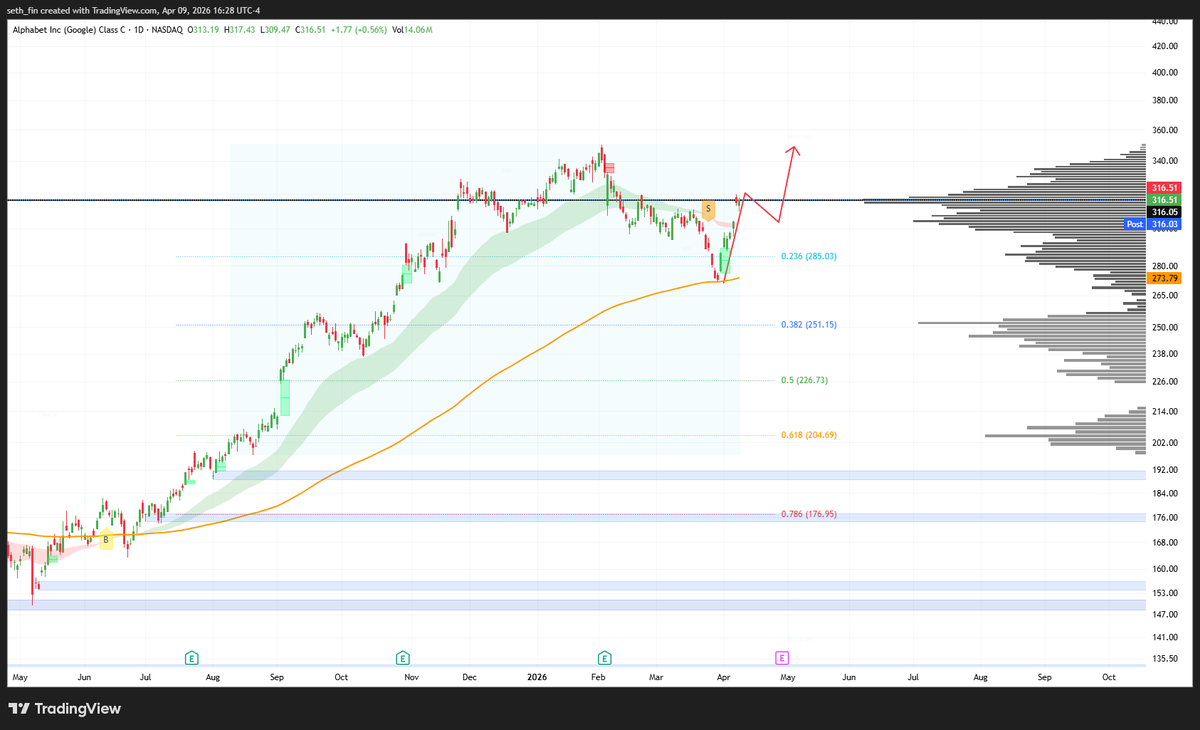Select the pink upcoming May earnings E marker

tap(781, 658)
